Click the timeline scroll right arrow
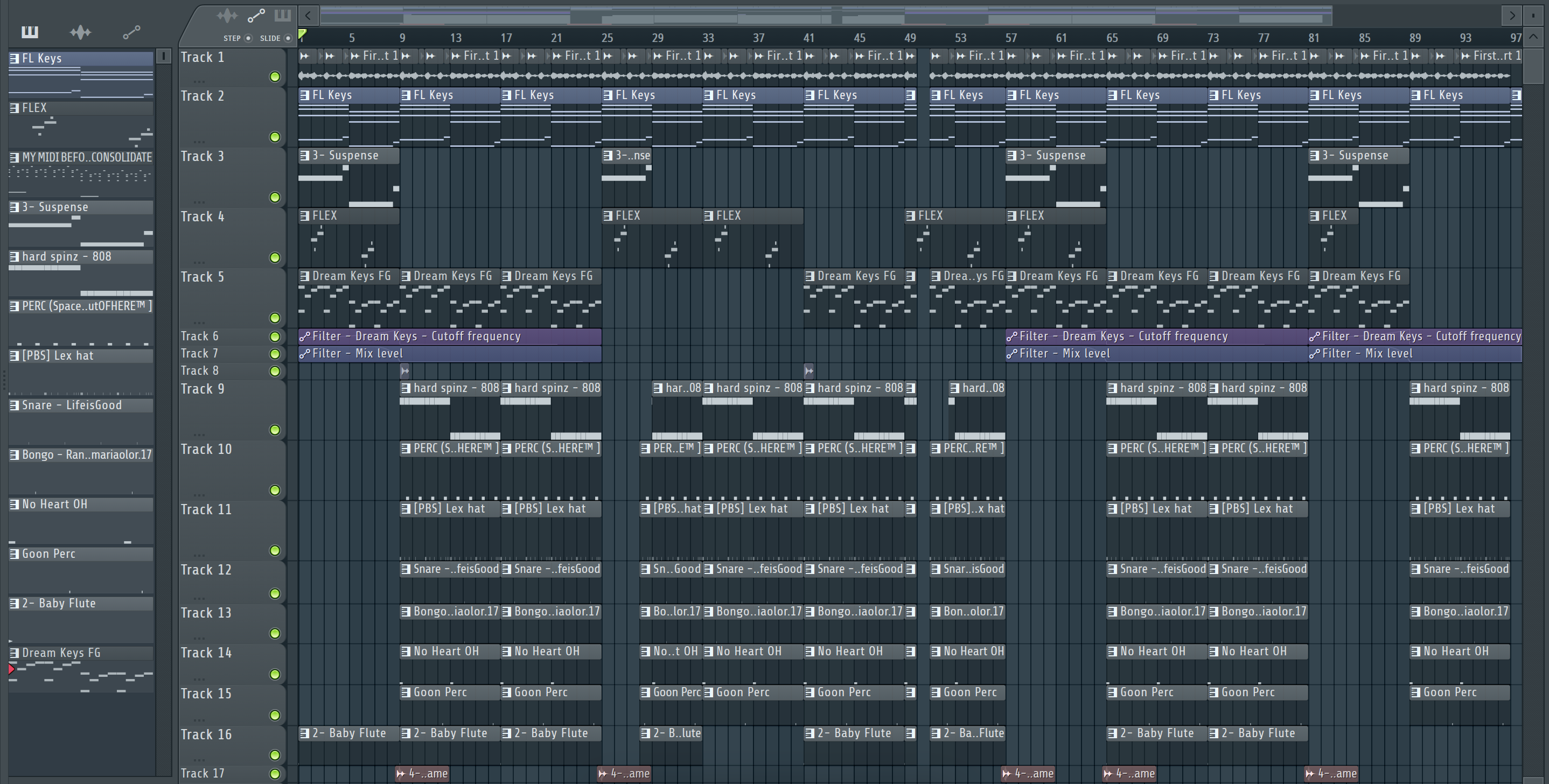1549x784 pixels. (x=1512, y=15)
